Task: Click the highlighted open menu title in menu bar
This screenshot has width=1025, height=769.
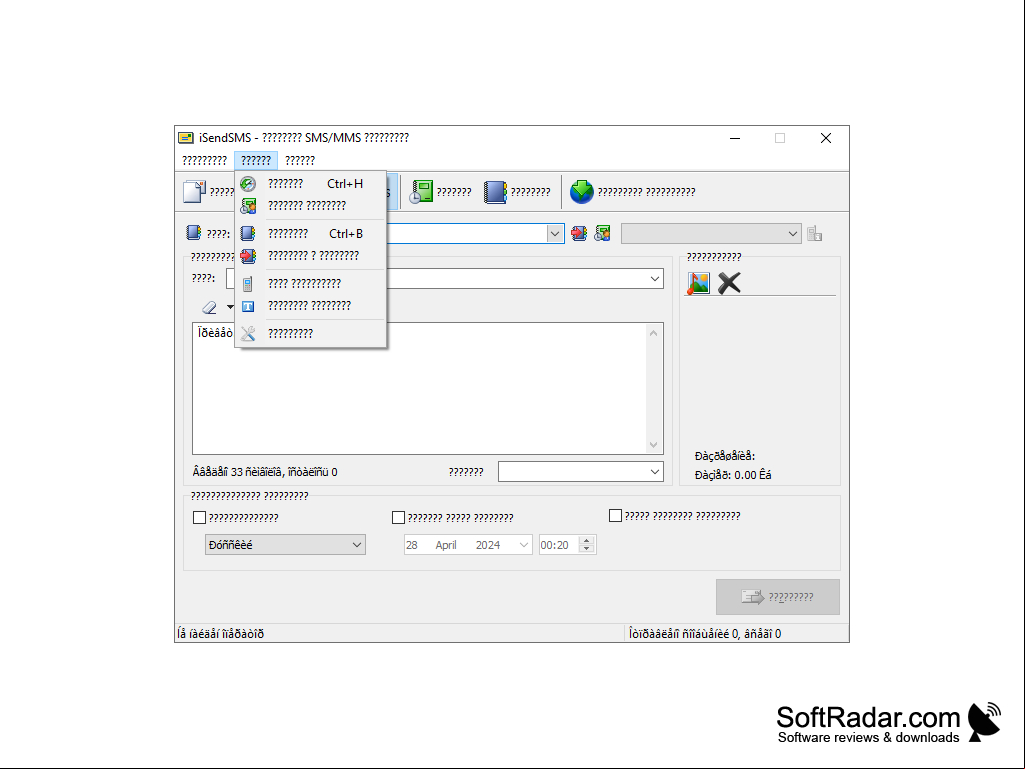Action: pos(256,160)
